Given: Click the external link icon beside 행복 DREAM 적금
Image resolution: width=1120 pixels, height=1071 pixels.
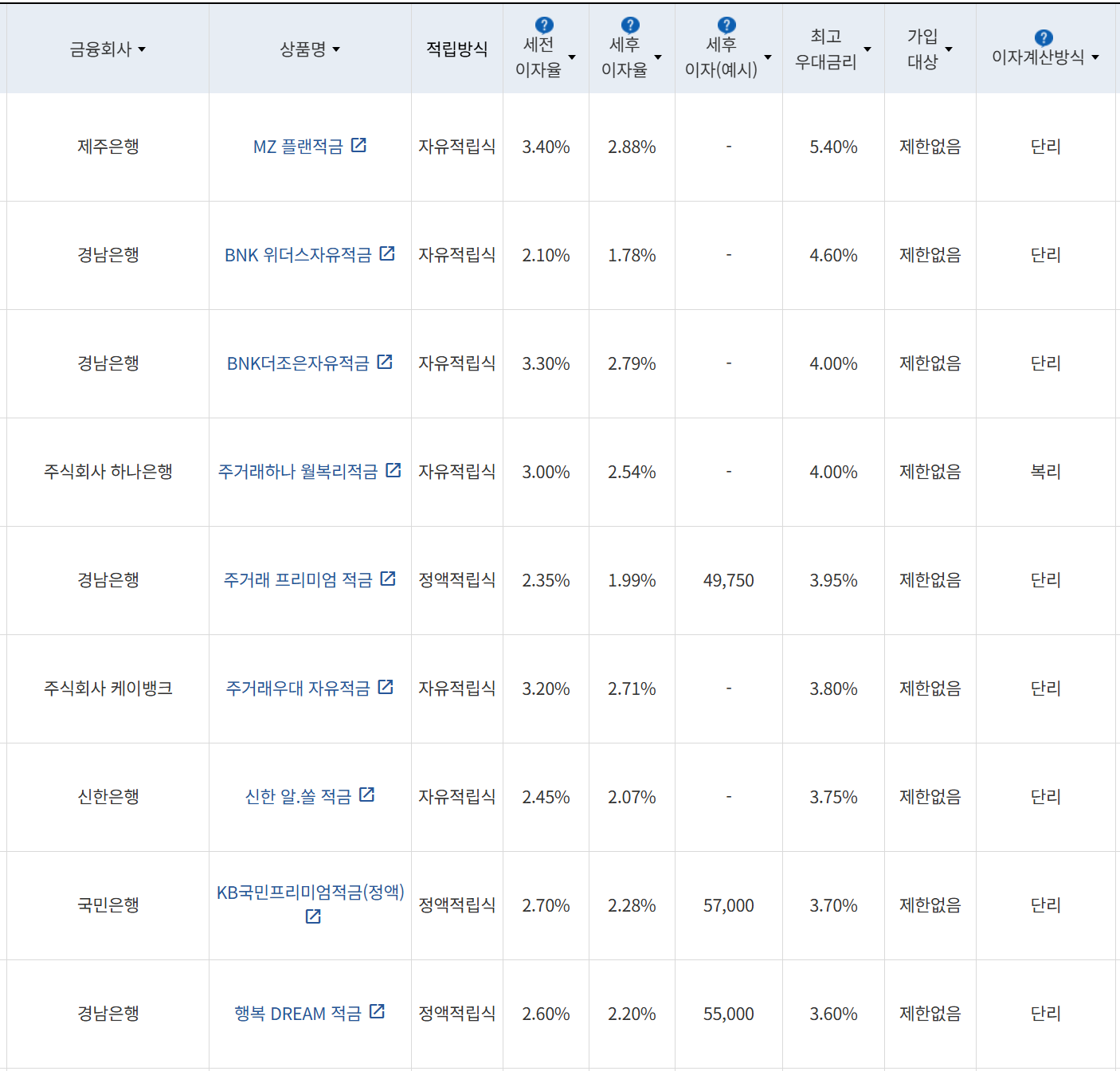Looking at the screenshot, I should pos(376,1012).
